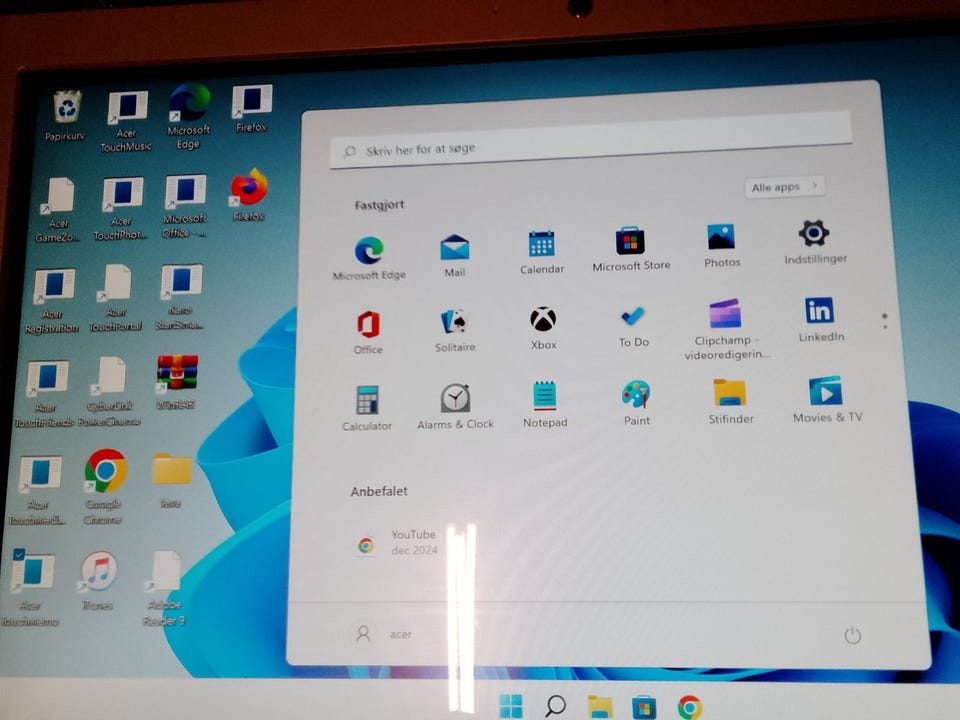This screenshot has width=960, height=720.
Task: Open Microsoft Edge in pinned apps
Action: pos(369,257)
